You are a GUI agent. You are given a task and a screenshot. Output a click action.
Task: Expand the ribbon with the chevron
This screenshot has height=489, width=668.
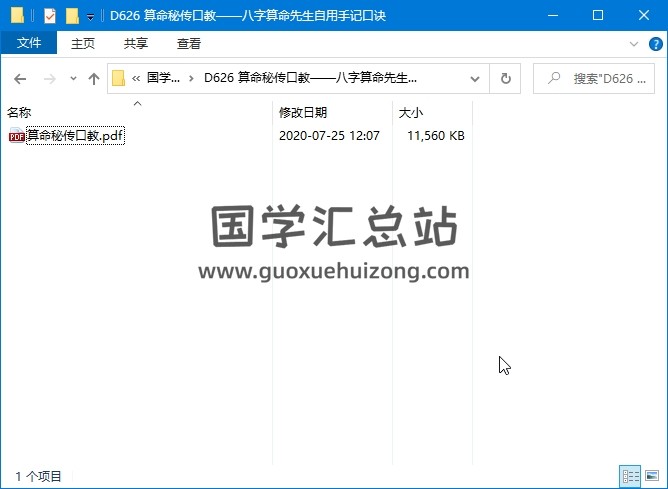point(633,44)
